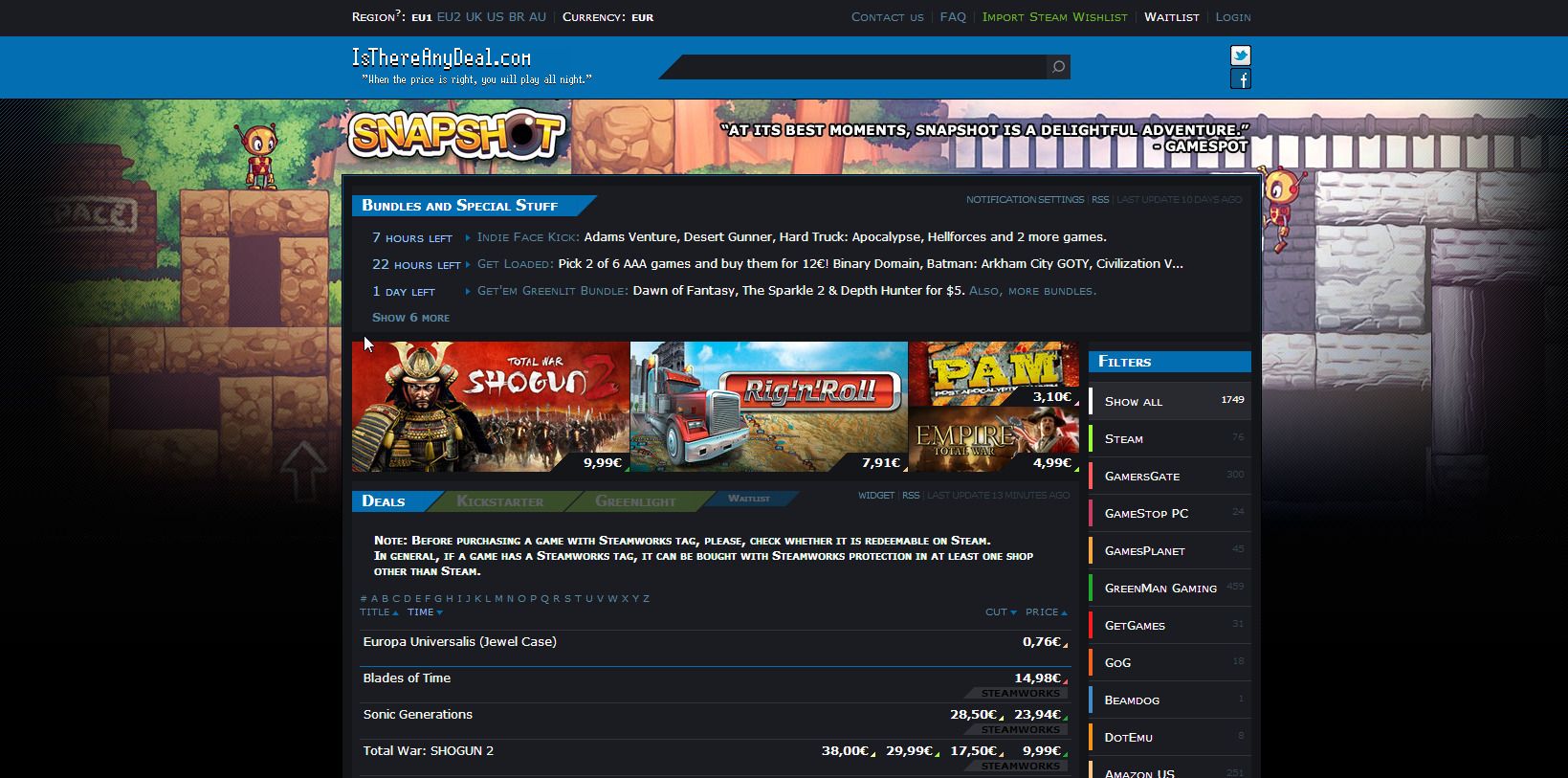Open Notification Settings link
Screen dimensions: 1568x778
click(x=1025, y=200)
